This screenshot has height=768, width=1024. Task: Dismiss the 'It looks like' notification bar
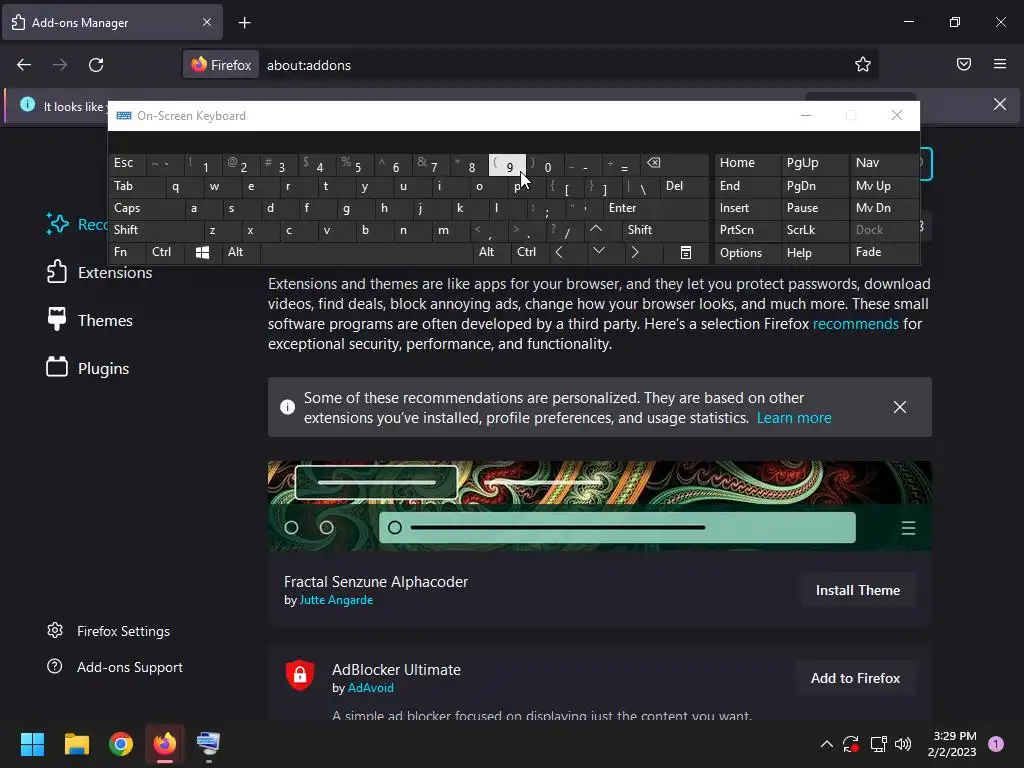[x=999, y=104]
